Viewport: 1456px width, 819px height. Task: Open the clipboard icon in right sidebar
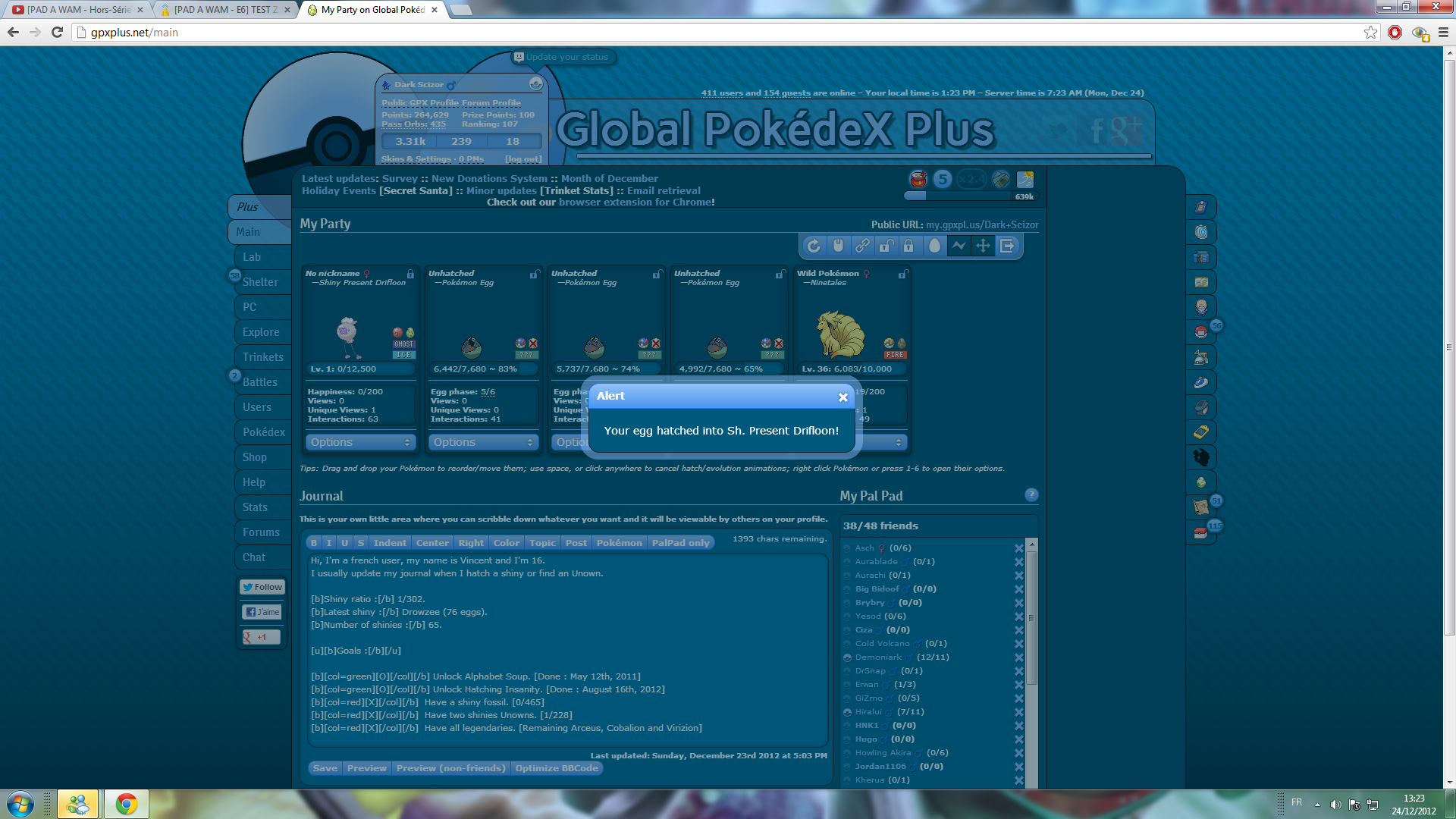tap(1201, 207)
